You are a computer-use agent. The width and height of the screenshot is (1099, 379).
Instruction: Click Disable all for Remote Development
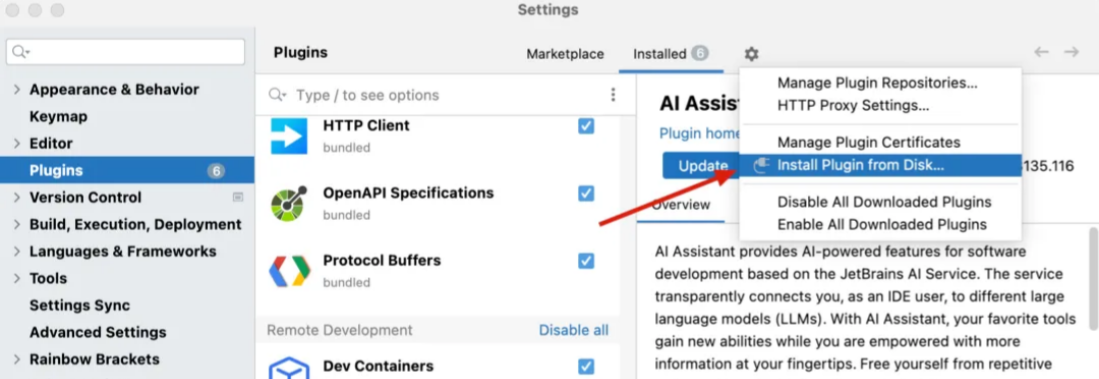coord(573,330)
